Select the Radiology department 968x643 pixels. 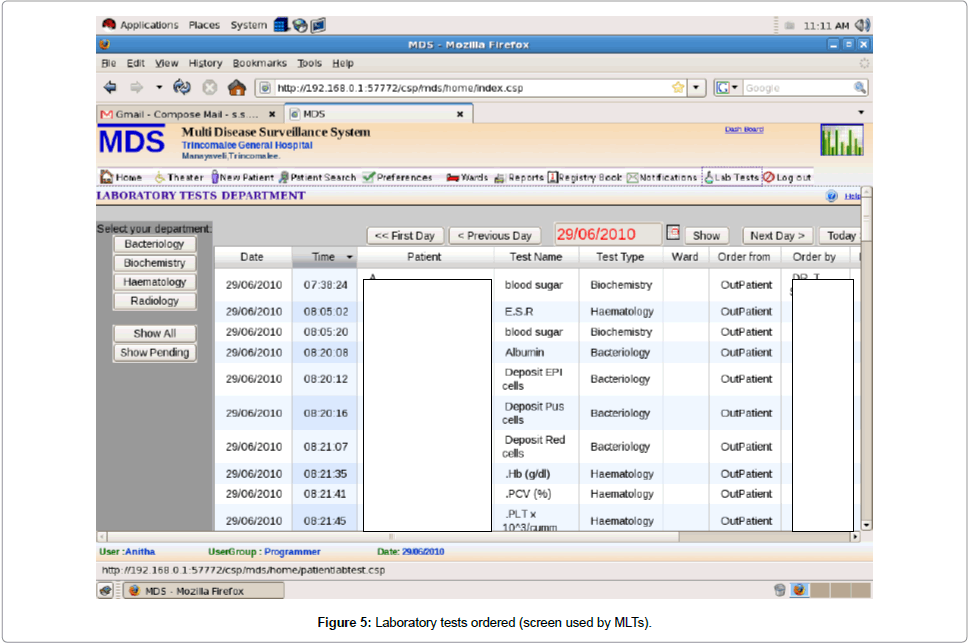pos(154,301)
